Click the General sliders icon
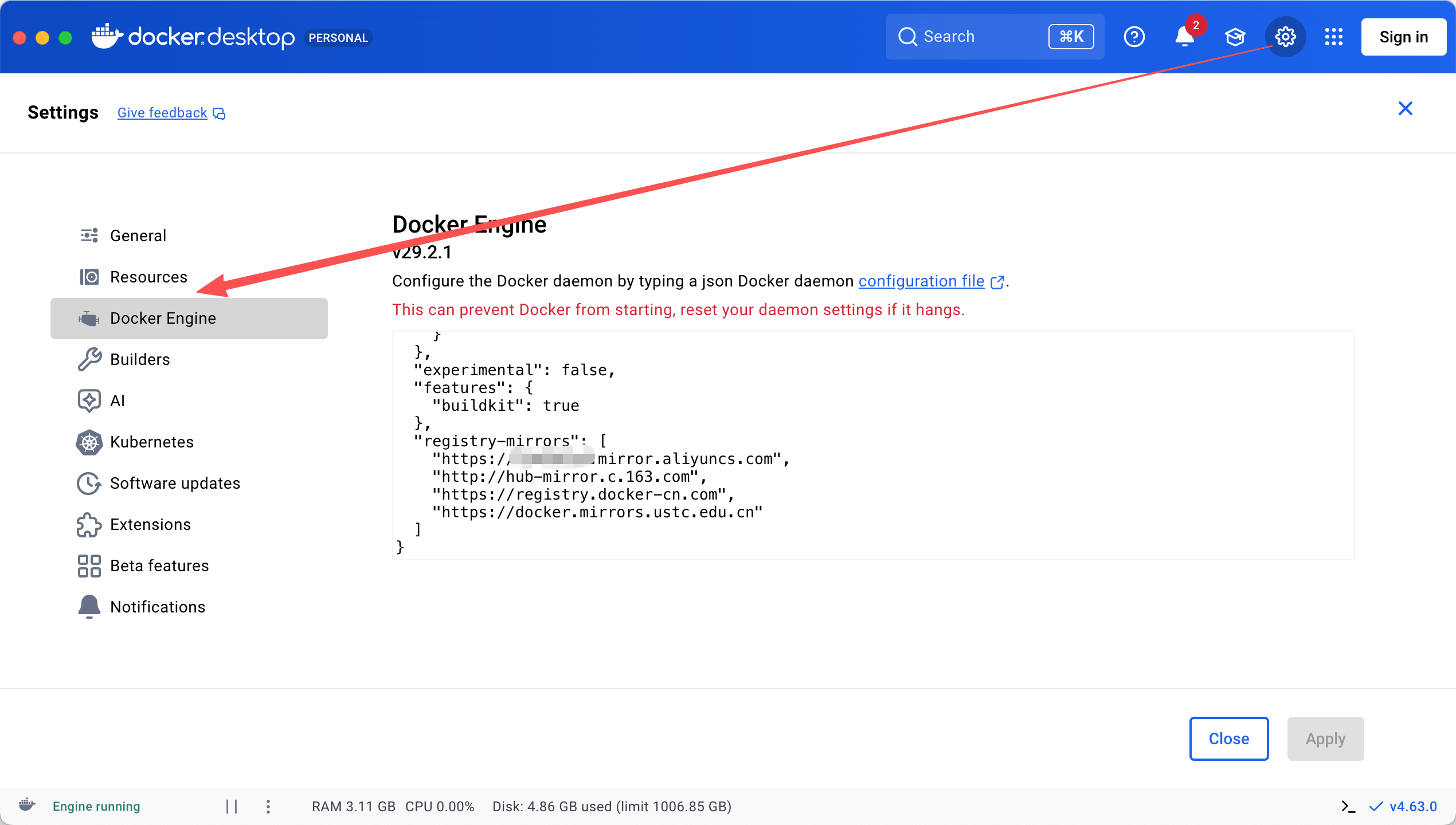Image resolution: width=1456 pixels, height=825 pixels. [x=89, y=235]
